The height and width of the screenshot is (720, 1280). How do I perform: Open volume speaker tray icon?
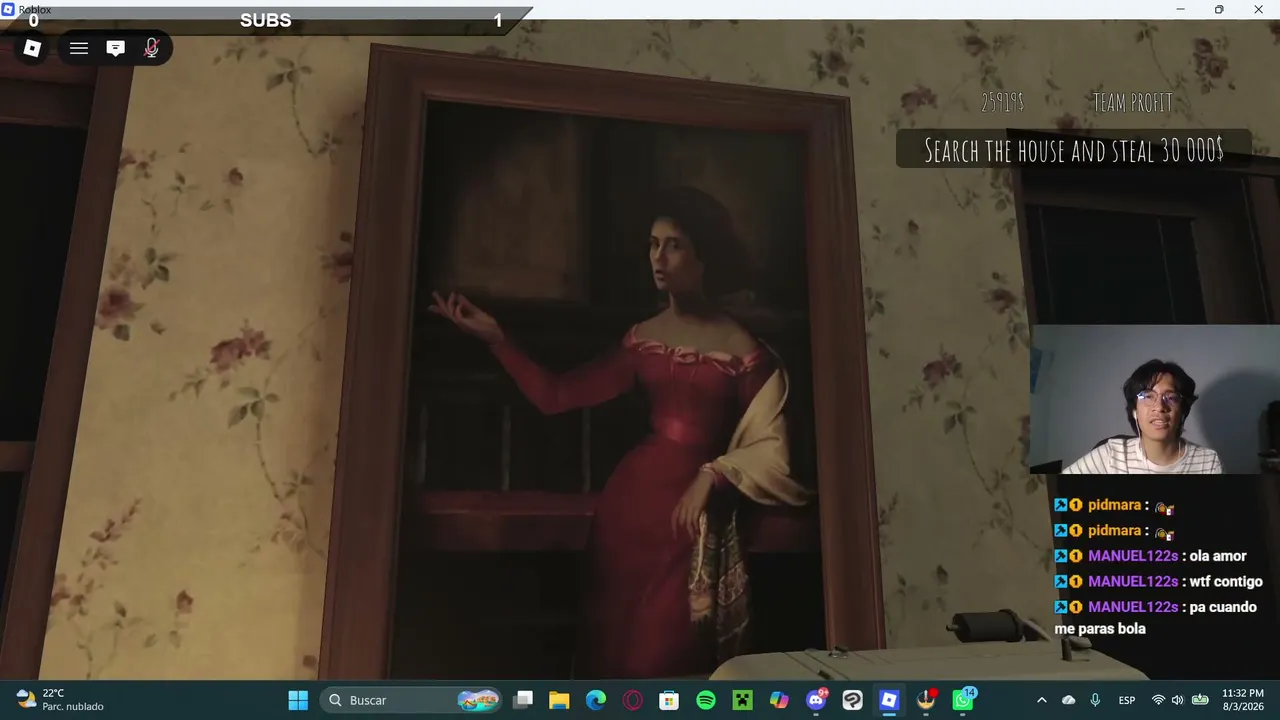pos(1177,700)
